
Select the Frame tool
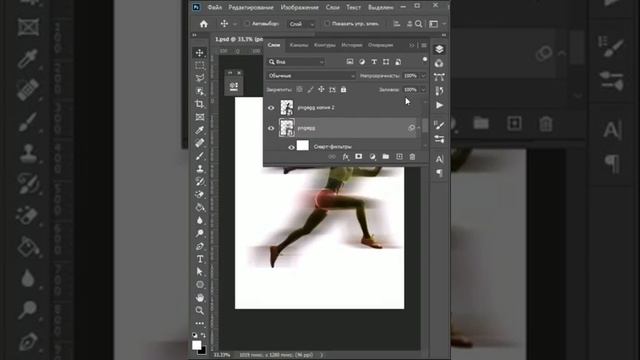[200, 117]
